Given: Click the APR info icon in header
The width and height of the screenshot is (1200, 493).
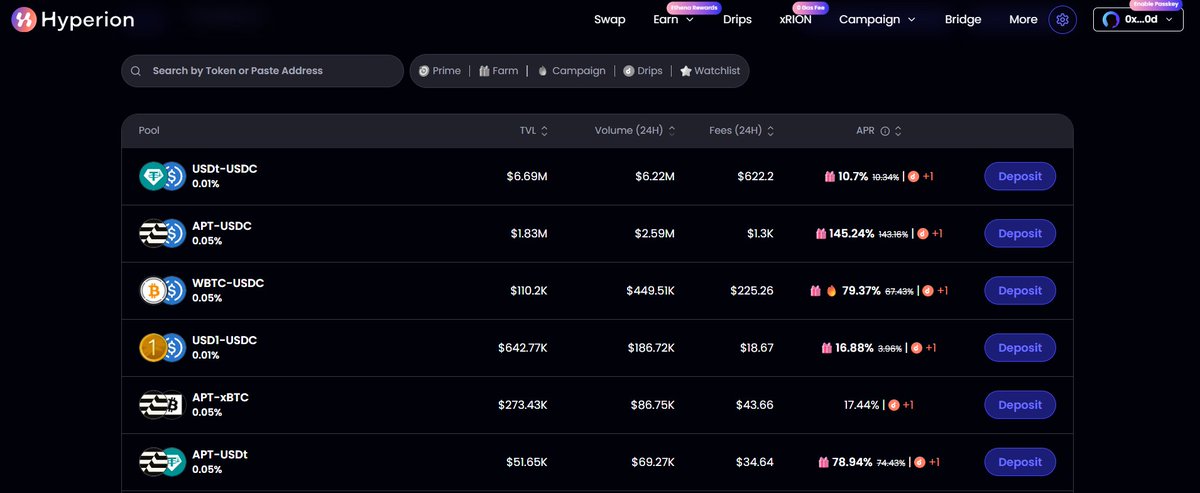Looking at the screenshot, I should click(x=885, y=131).
